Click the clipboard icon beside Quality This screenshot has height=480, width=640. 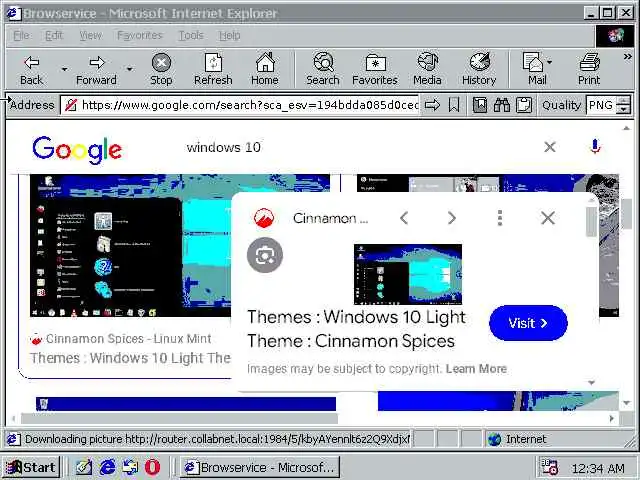[524, 105]
